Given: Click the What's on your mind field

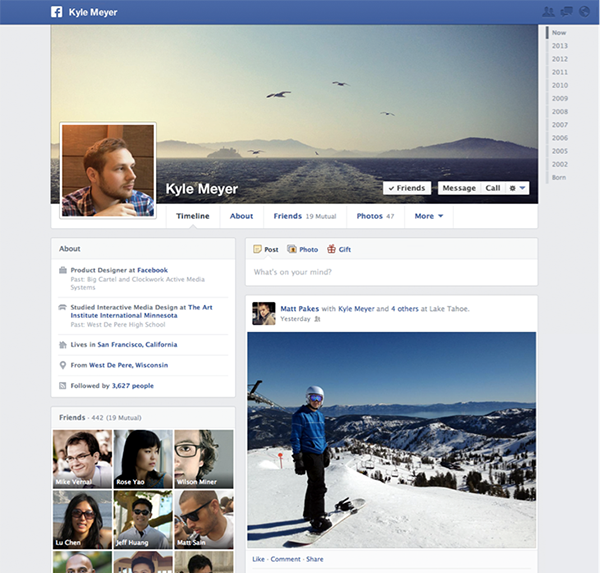Looking at the screenshot, I should click(391, 272).
